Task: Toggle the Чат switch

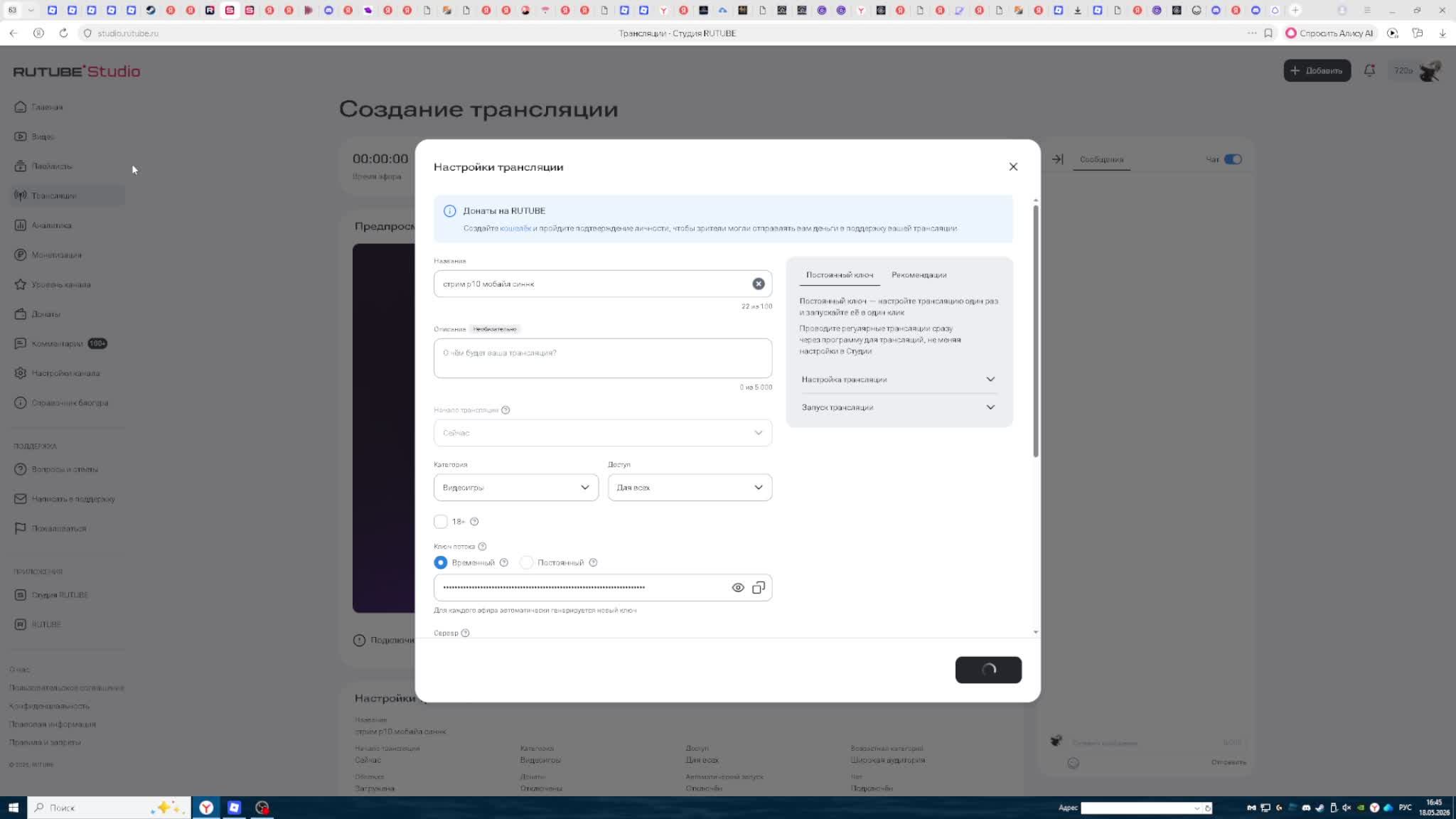Action: (x=1233, y=159)
